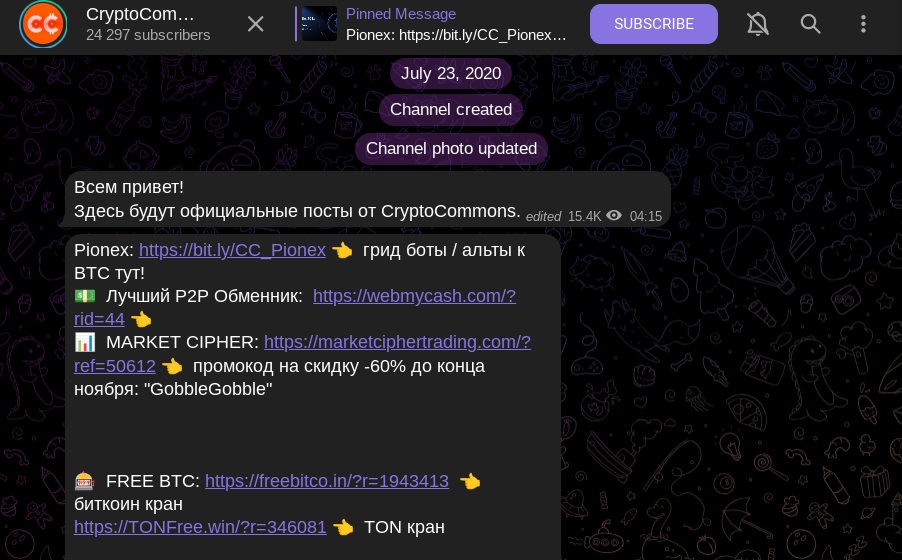Open the three-dot more options menu
Image resolution: width=902 pixels, height=560 pixels.
864,24
